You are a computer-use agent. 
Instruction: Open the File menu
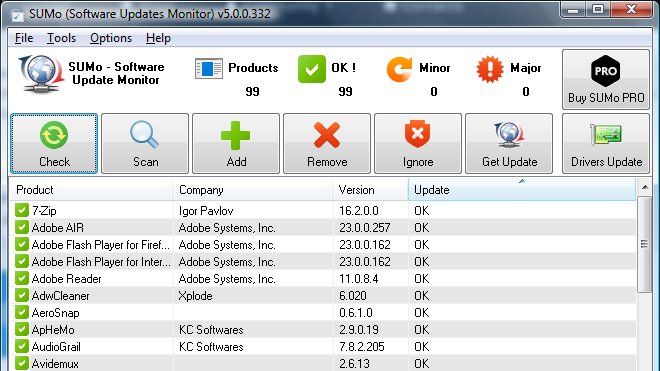24,38
